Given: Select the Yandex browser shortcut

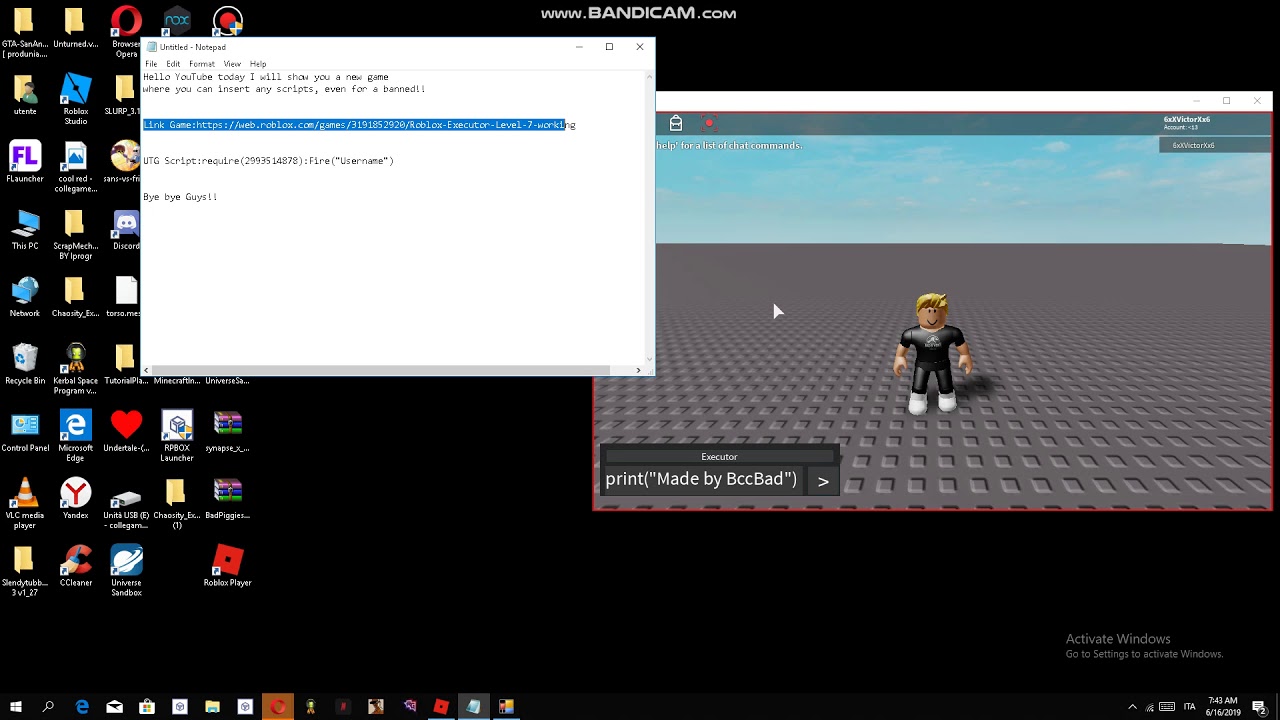Looking at the screenshot, I should click(75, 498).
